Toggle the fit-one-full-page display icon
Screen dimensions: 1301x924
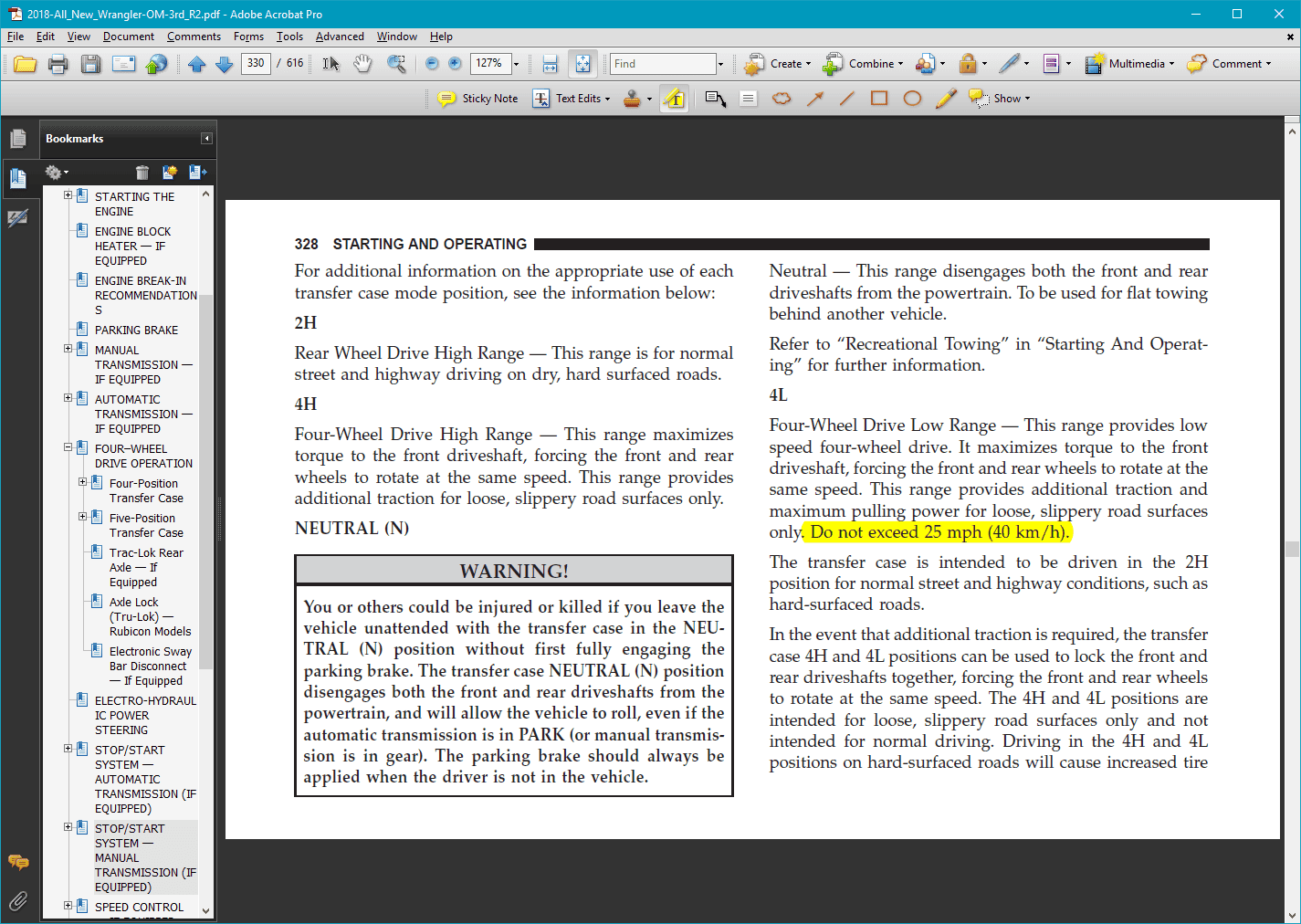(x=582, y=64)
